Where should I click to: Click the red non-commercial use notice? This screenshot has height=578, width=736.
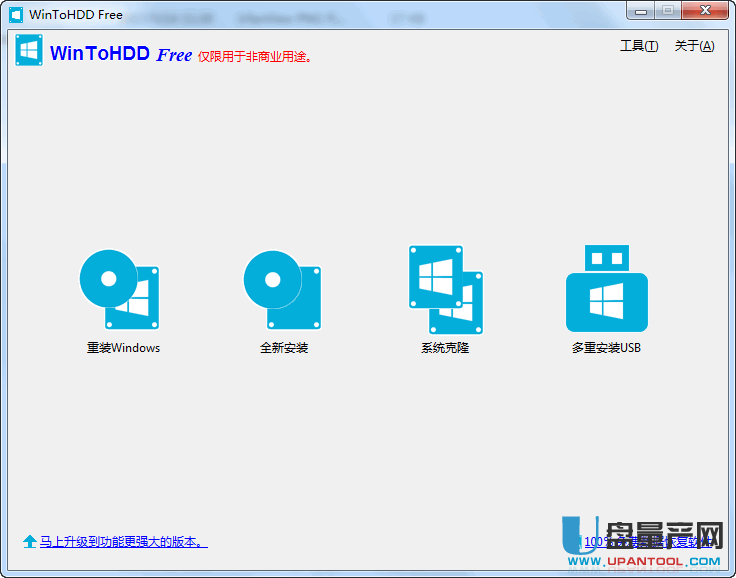pyautogui.click(x=256, y=57)
